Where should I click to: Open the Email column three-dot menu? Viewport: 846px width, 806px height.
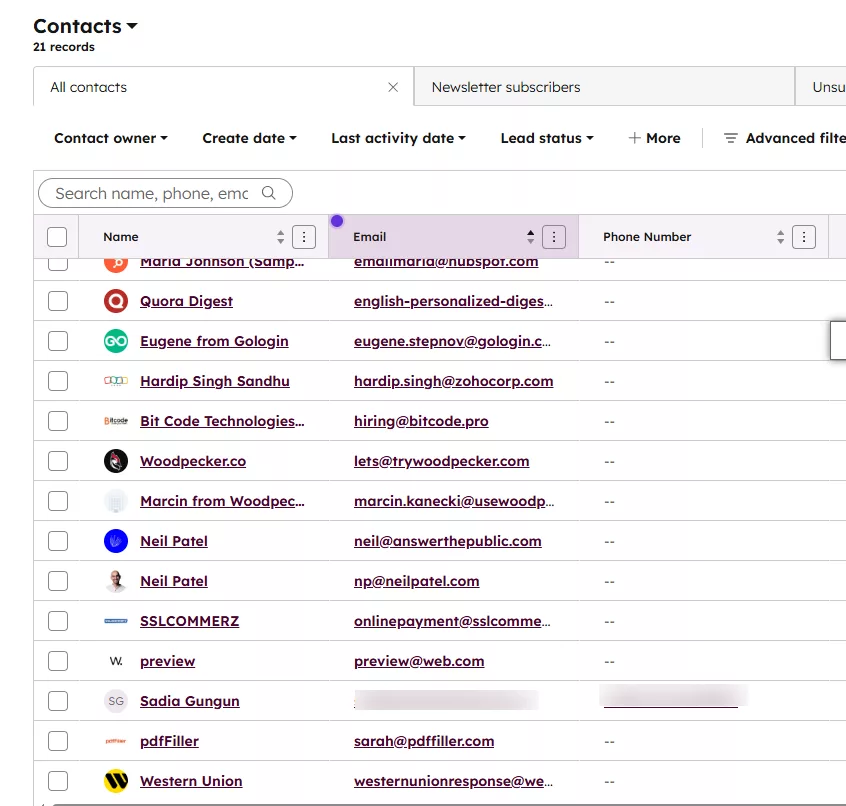(x=554, y=237)
